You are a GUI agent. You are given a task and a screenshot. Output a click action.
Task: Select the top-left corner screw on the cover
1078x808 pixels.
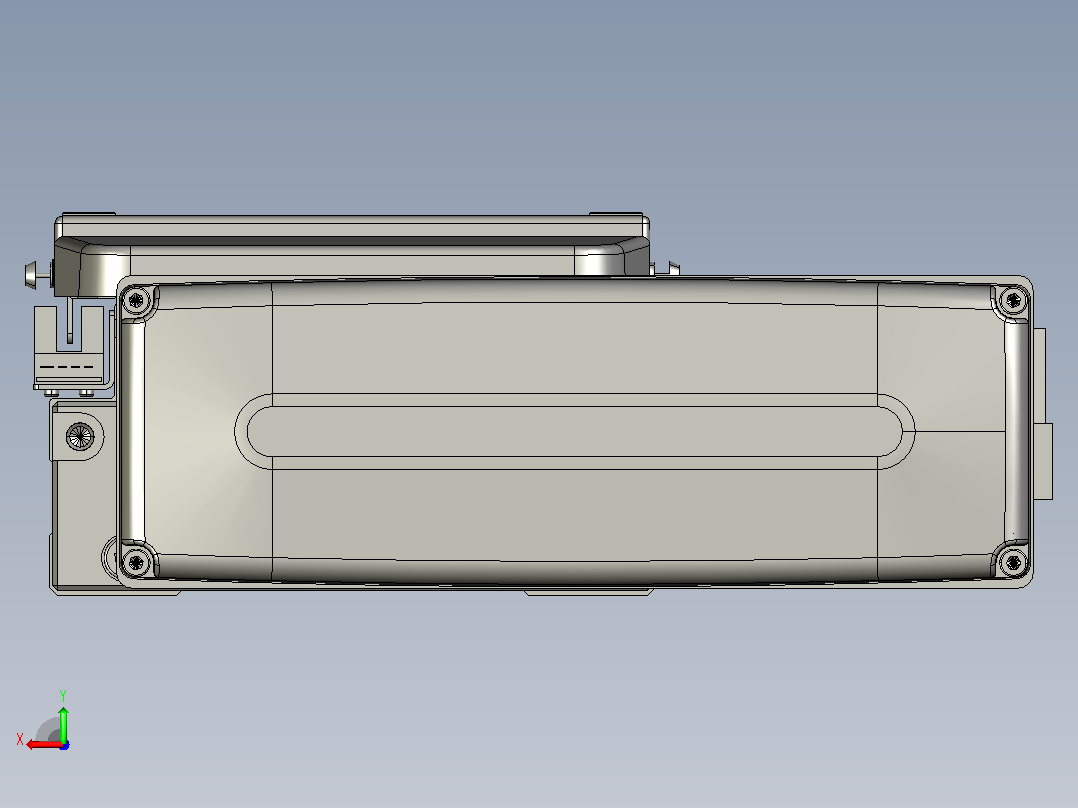coord(135,300)
